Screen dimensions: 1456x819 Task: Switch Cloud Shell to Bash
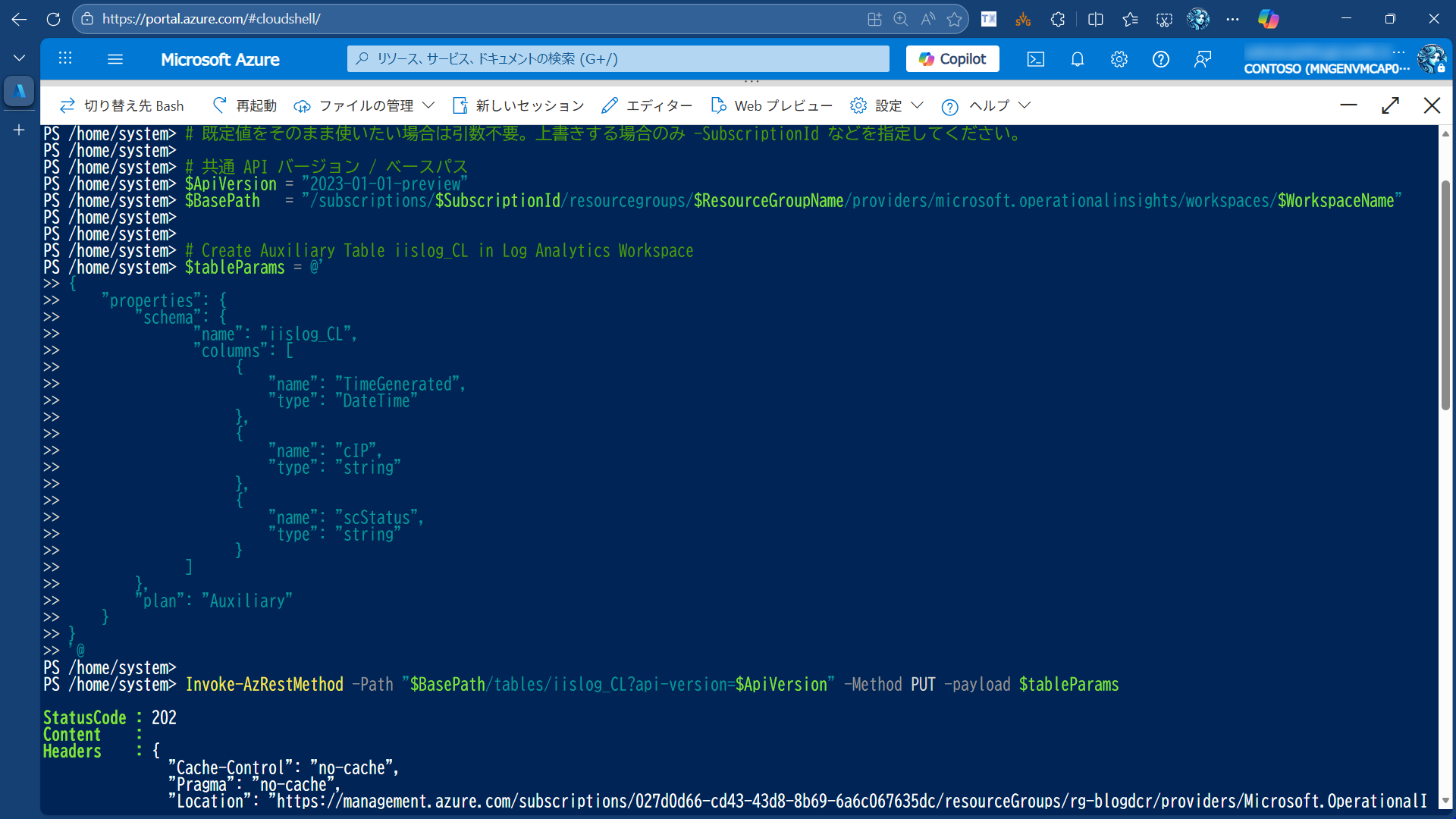[x=122, y=105]
